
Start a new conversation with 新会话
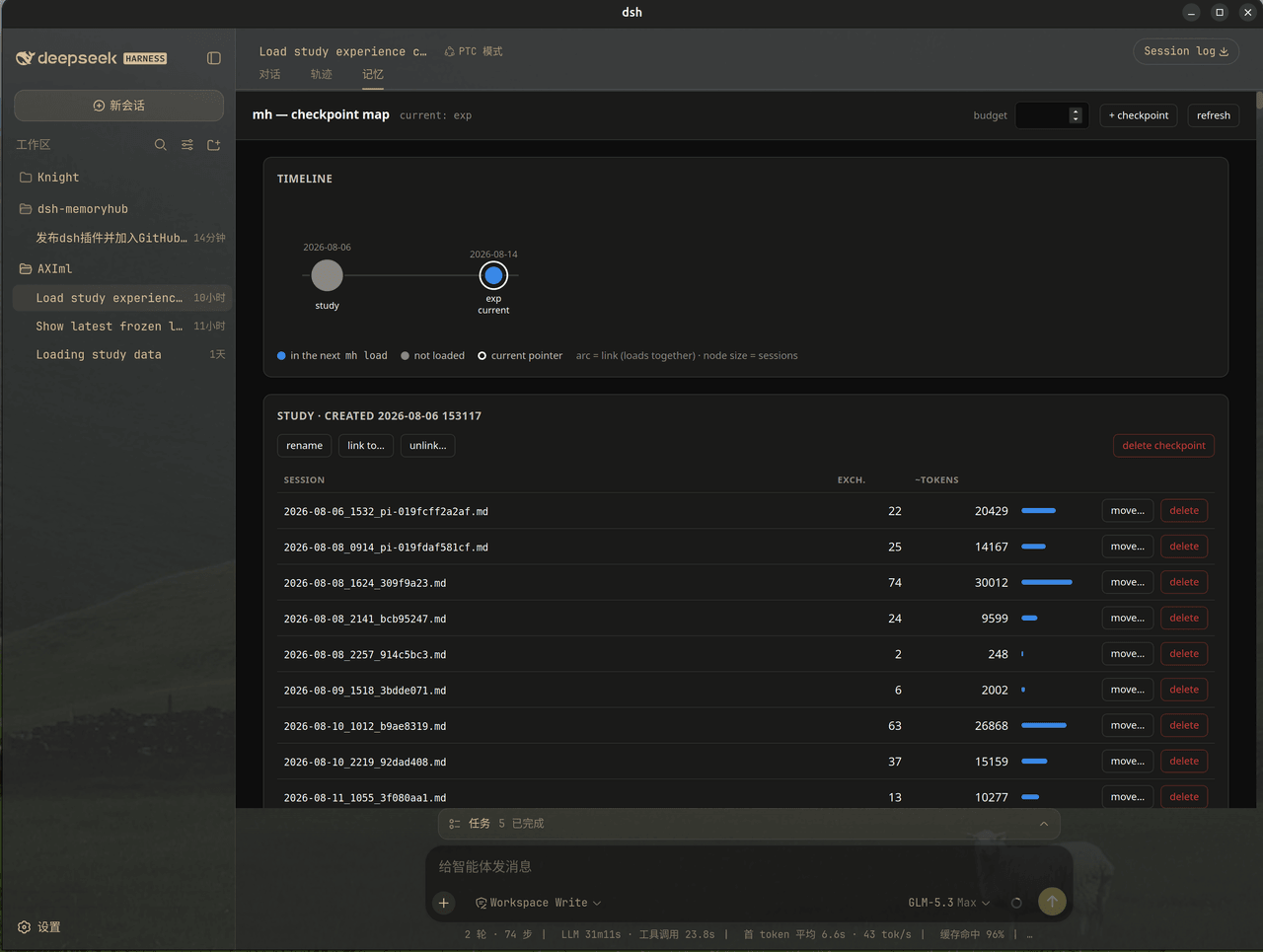point(119,106)
